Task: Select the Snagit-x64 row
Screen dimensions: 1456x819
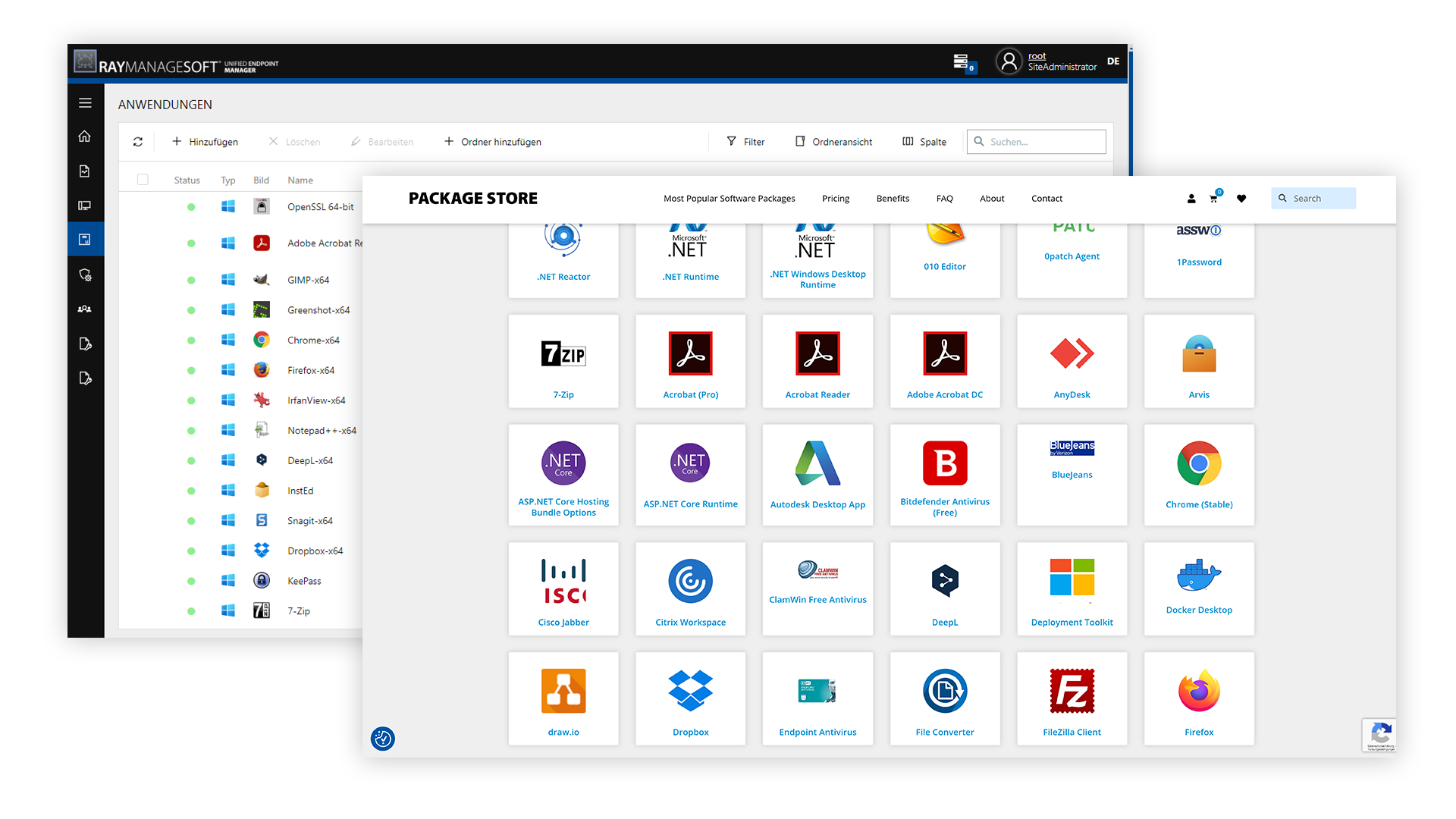Action: pyautogui.click(x=240, y=521)
